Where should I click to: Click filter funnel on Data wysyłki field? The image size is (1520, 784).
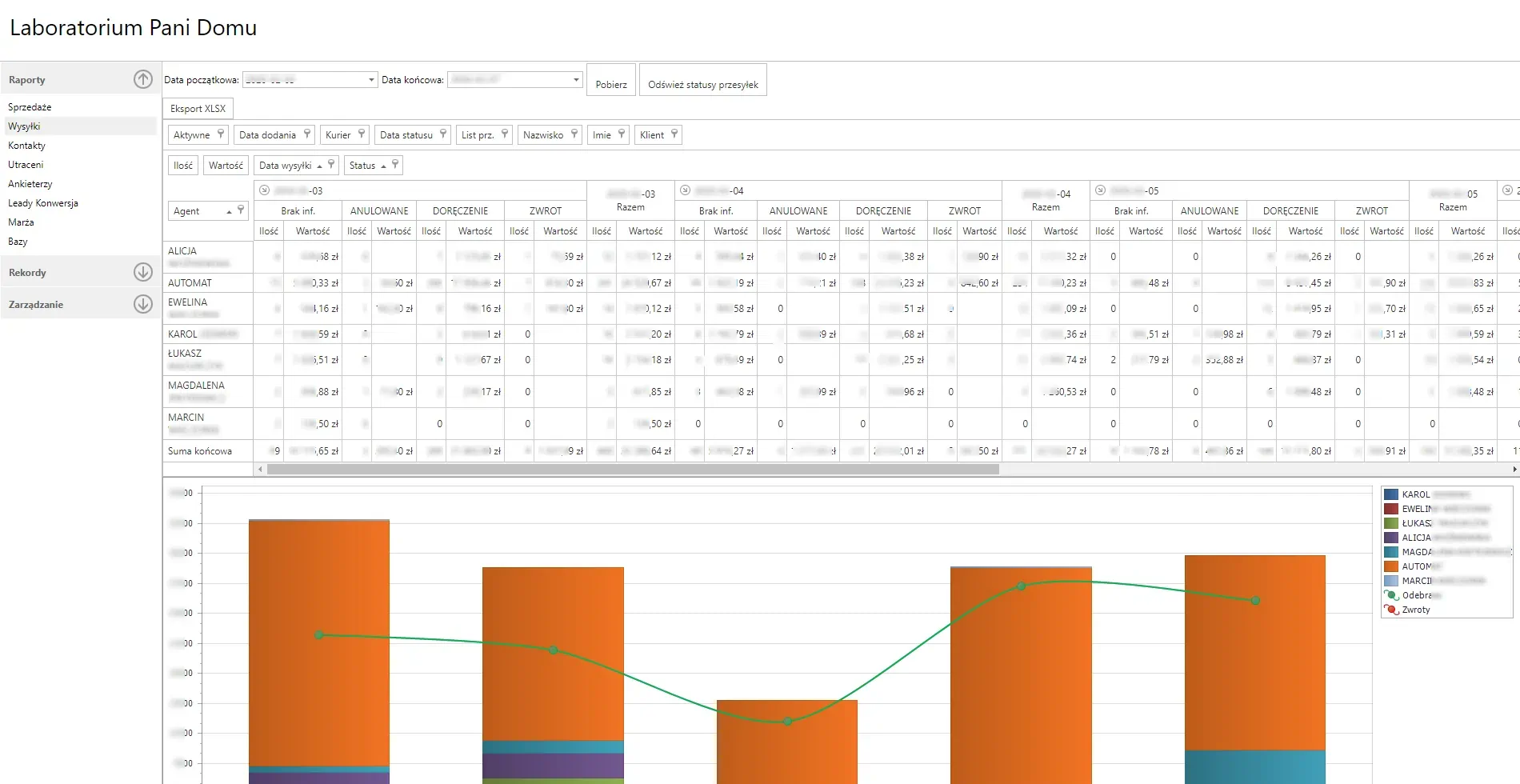click(x=331, y=165)
